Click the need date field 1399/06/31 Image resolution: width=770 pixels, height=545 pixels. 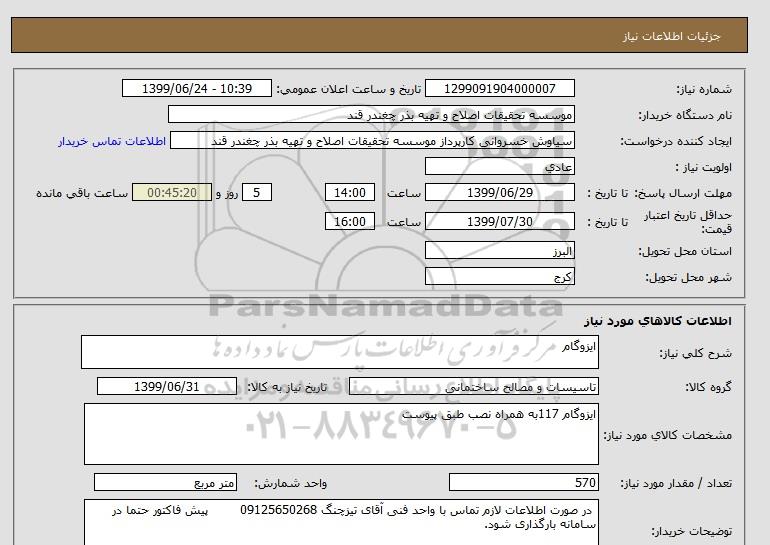[167, 386]
